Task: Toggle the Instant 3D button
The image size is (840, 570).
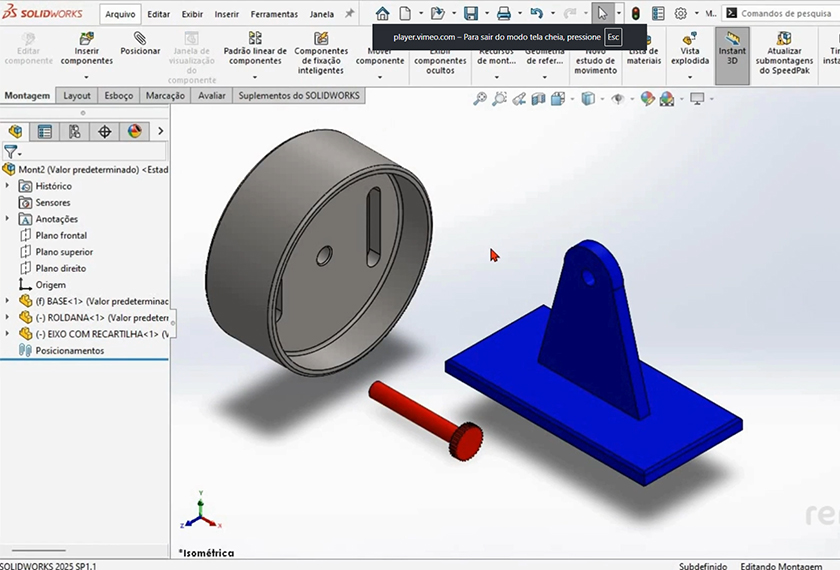Action: [732, 48]
